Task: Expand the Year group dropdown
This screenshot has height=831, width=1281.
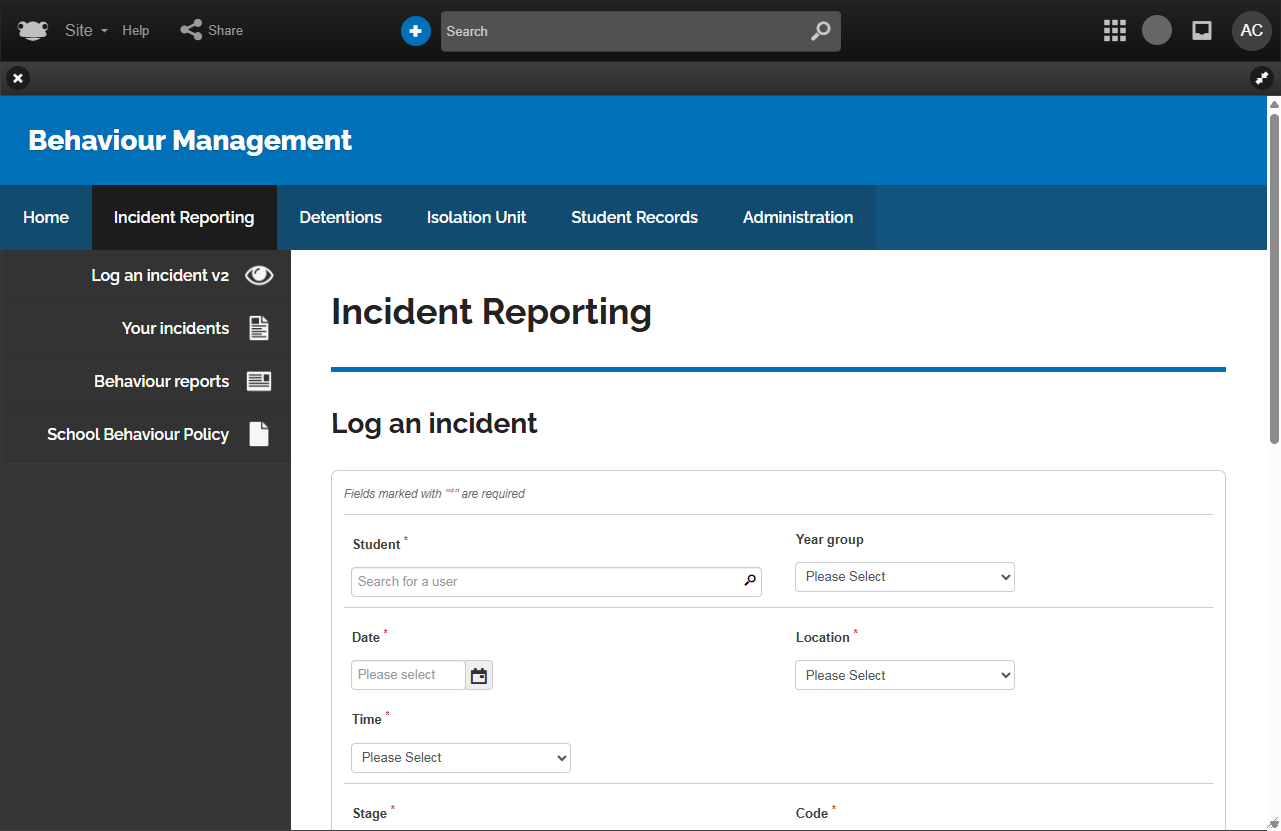Action: [x=904, y=577]
